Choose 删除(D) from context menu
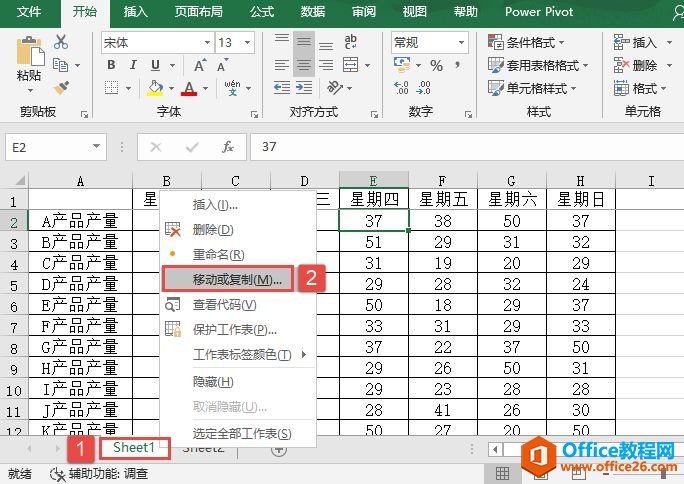The height and width of the screenshot is (484, 684). click(x=238, y=229)
